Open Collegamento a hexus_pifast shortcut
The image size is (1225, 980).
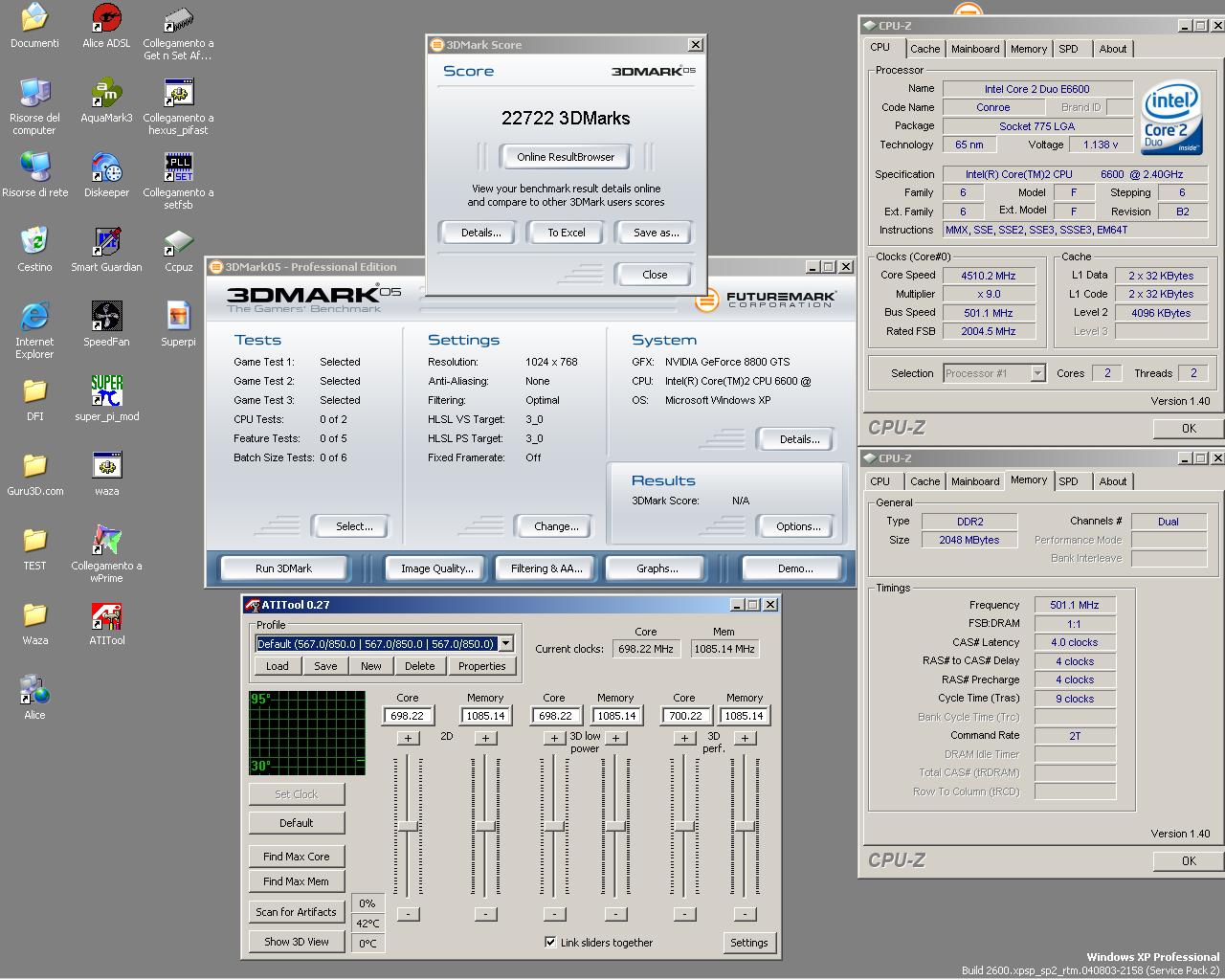point(178,106)
